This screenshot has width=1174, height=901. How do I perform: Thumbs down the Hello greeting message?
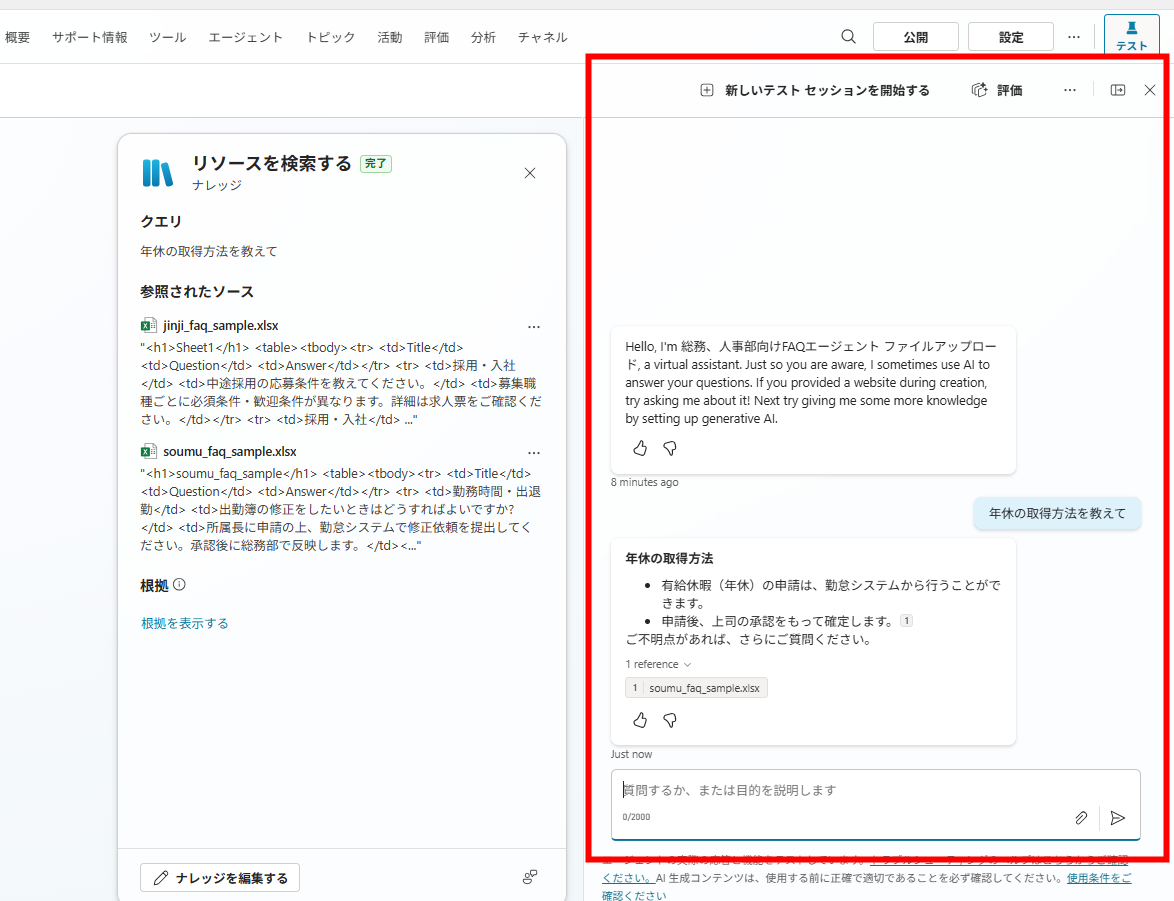670,448
